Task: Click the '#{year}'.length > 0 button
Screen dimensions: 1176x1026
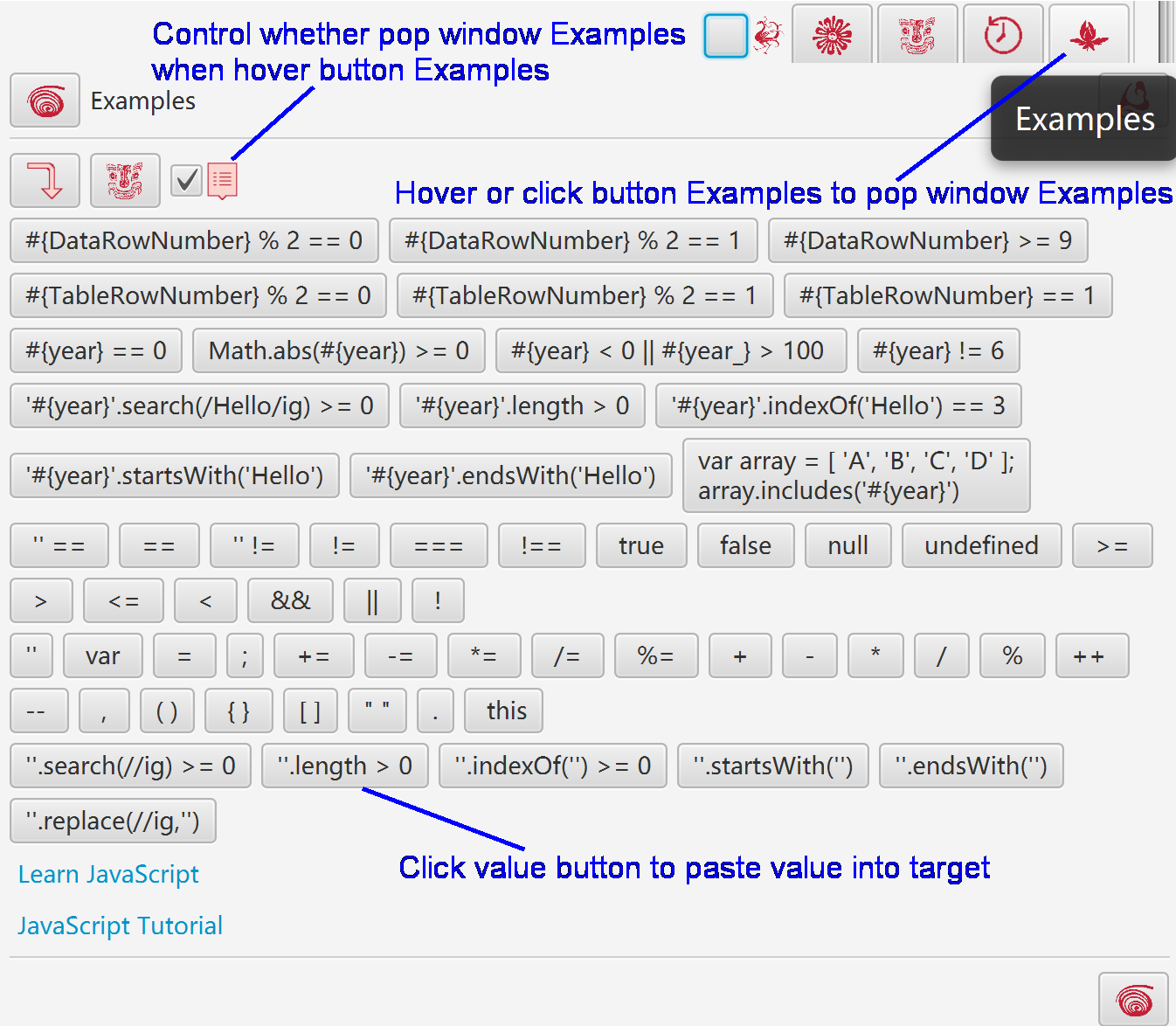Action: (x=522, y=406)
